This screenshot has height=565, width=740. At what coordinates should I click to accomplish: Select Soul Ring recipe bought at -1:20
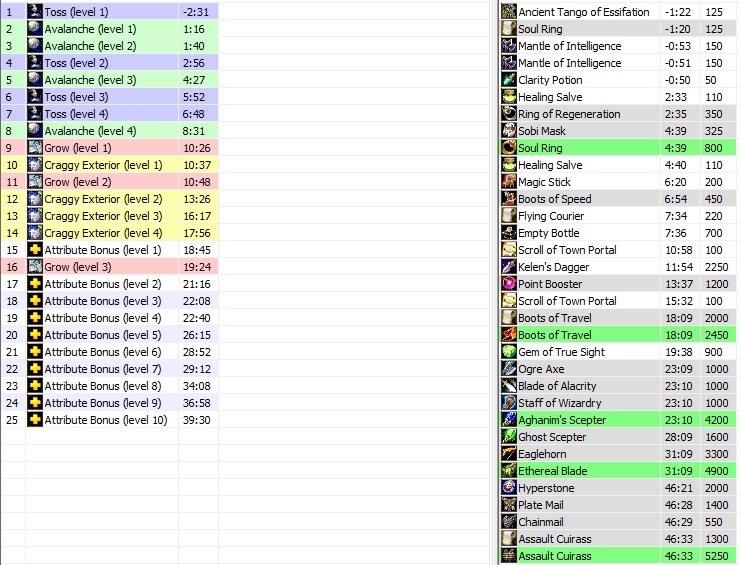[540, 29]
